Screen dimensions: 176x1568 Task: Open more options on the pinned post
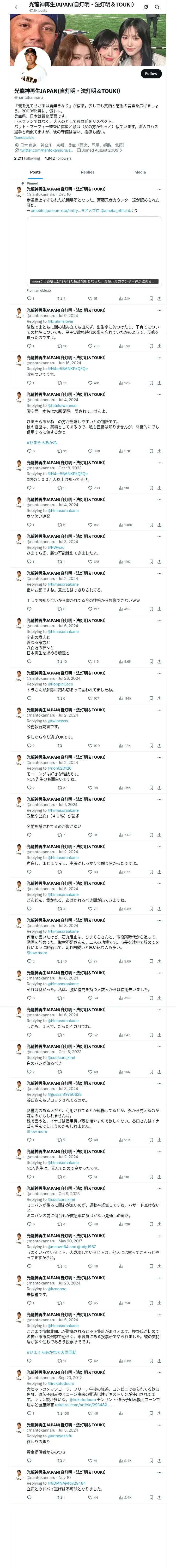coord(159,189)
